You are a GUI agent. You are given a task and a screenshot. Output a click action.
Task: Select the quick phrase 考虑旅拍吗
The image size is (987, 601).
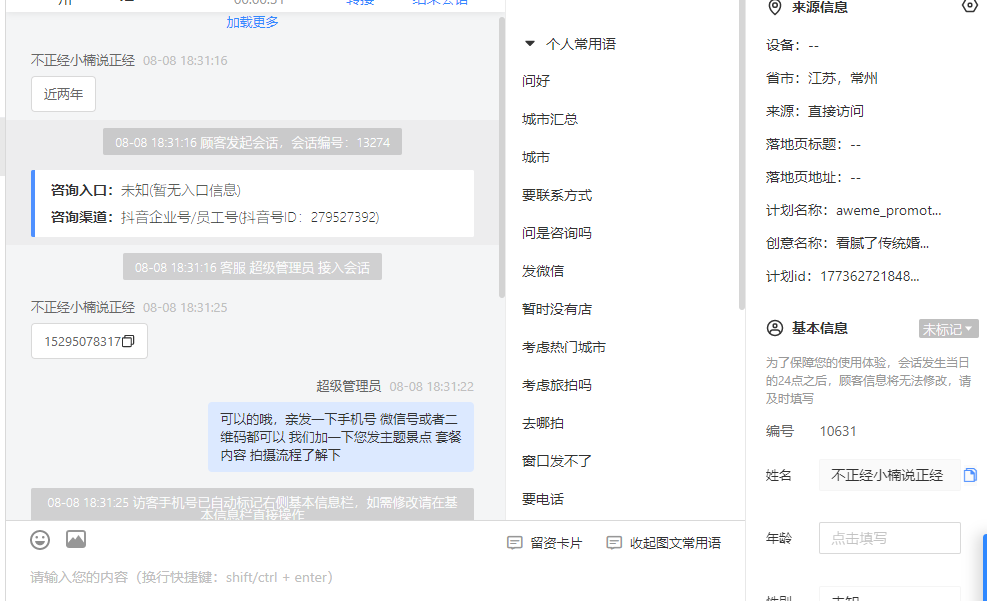tap(557, 385)
